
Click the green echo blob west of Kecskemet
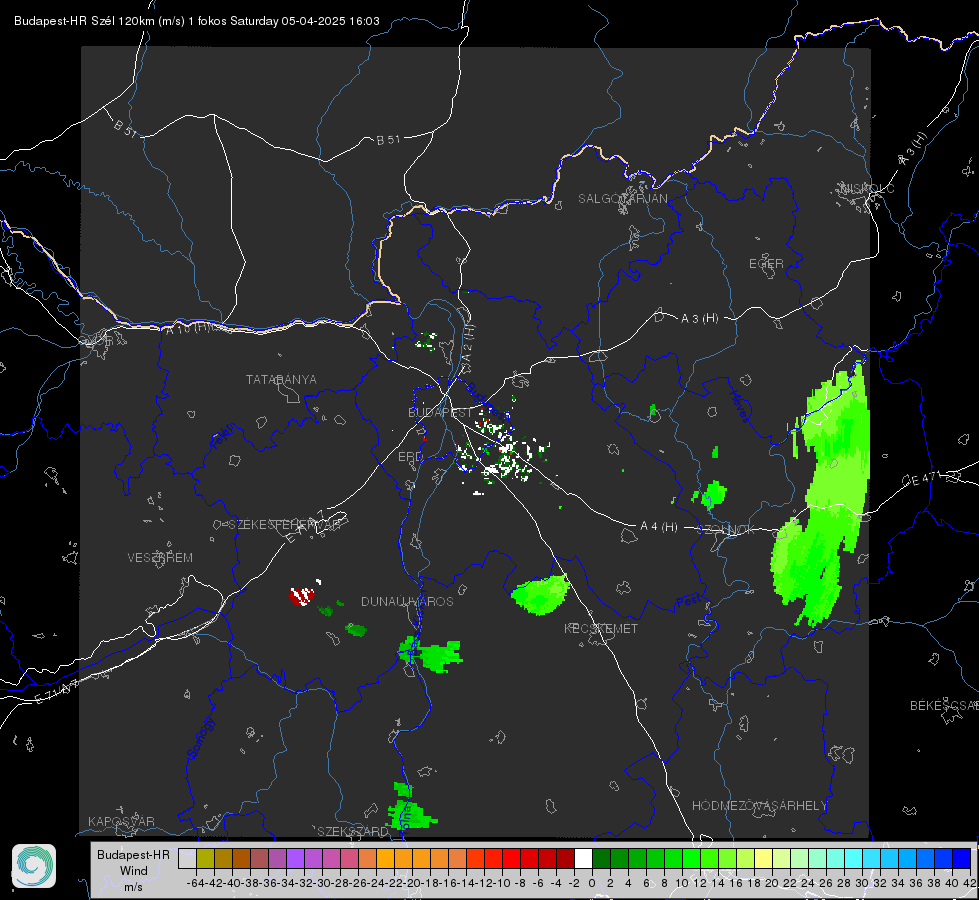(541, 594)
